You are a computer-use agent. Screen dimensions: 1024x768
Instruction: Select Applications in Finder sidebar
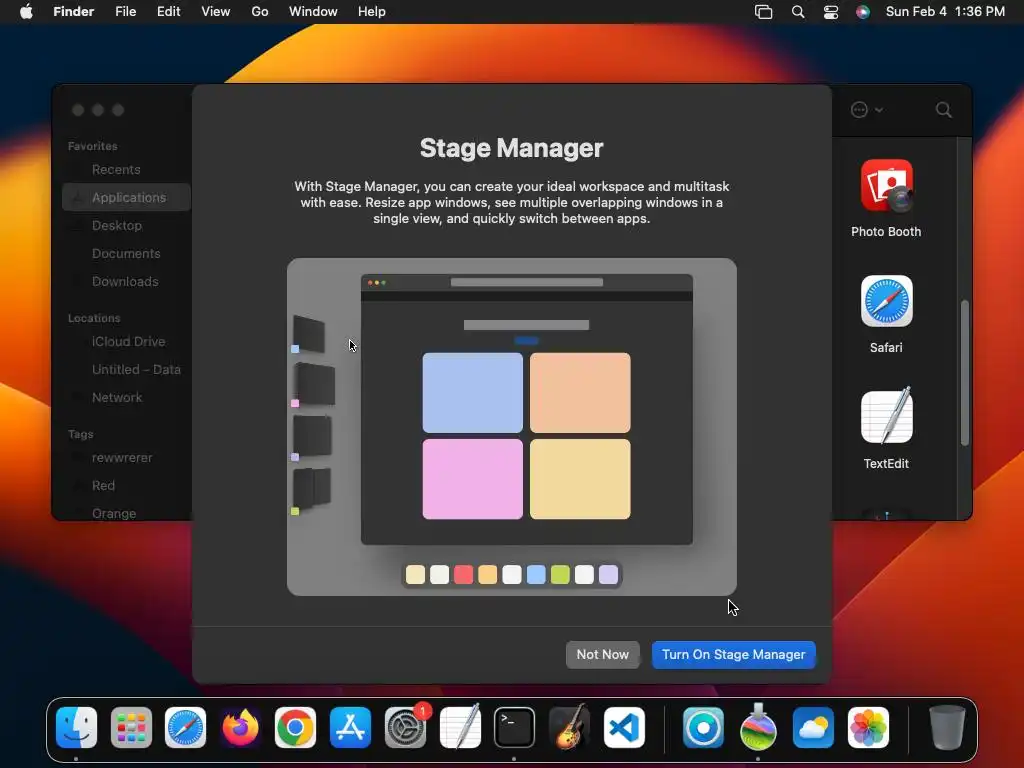[x=127, y=197]
